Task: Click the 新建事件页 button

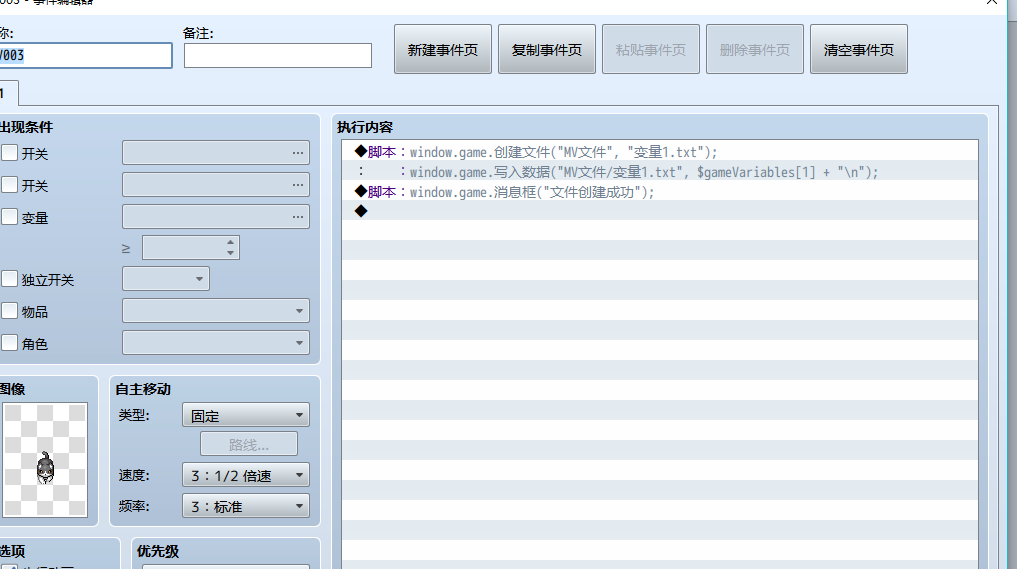Action: [x=442, y=49]
